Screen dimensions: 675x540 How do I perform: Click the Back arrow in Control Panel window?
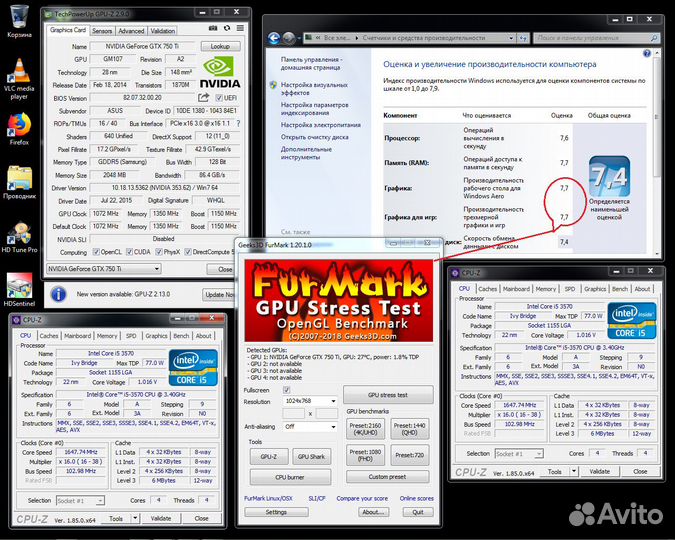tap(274, 38)
